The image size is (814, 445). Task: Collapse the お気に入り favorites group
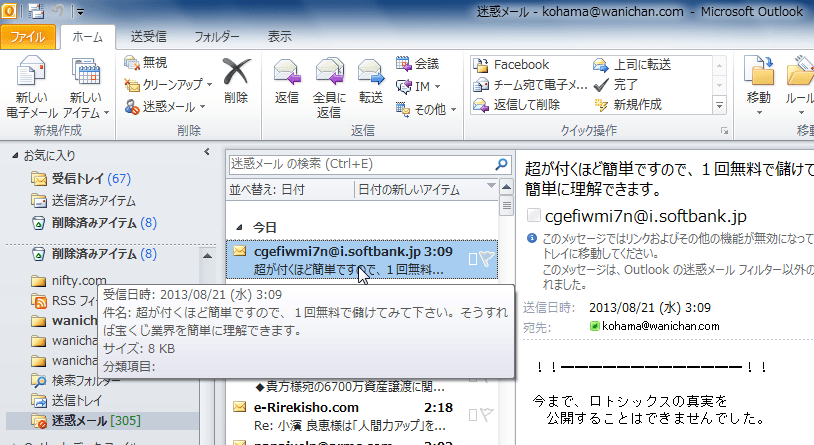[x=15, y=155]
